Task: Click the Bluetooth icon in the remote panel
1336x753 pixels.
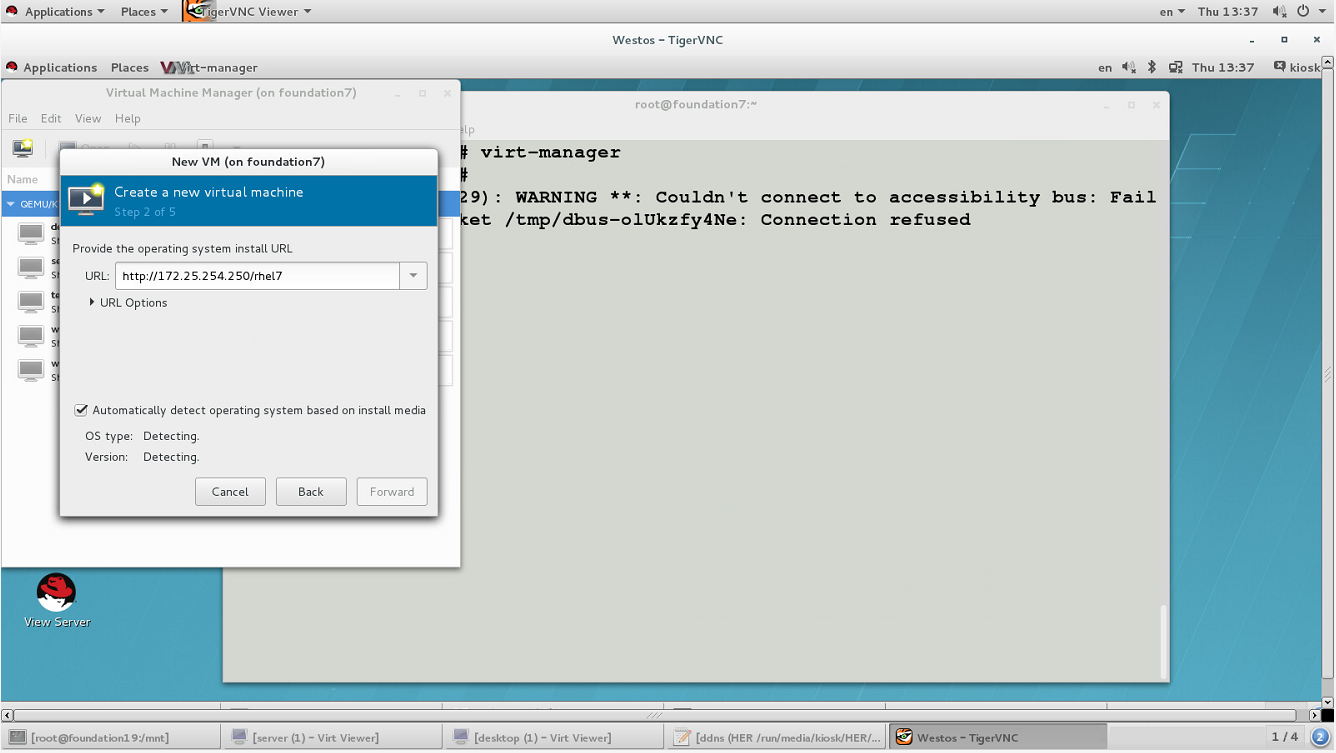Action: (x=1151, y=67)
